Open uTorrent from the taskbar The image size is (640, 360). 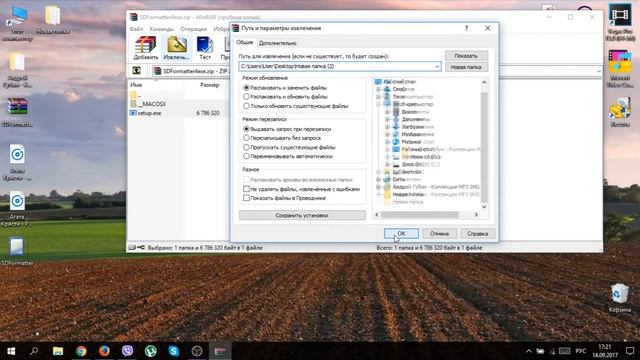tap(151, 351)
